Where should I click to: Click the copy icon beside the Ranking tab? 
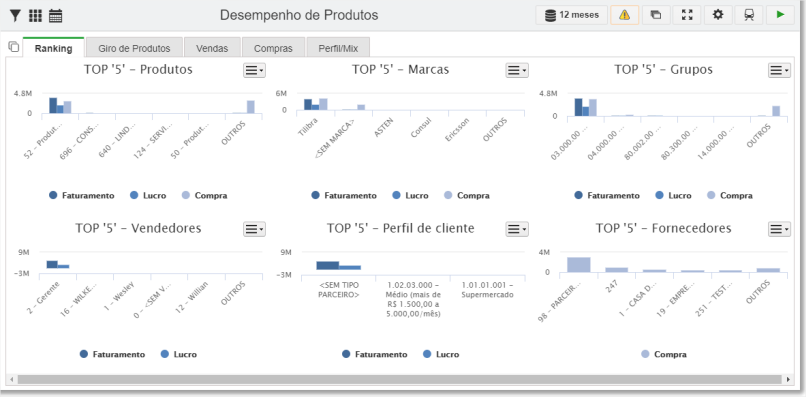(x=14, y=47)
